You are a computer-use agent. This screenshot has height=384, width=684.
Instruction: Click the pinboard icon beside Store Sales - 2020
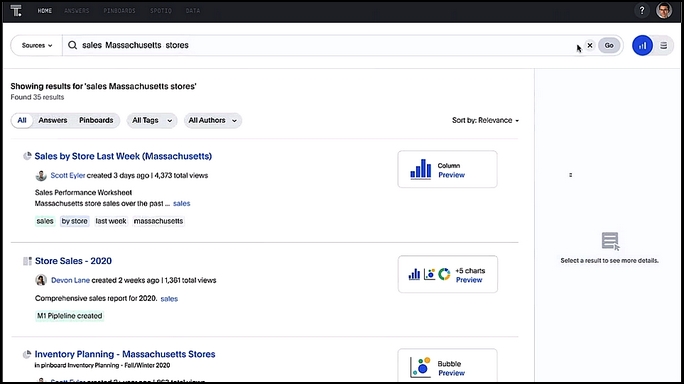[x=27, y=261]
